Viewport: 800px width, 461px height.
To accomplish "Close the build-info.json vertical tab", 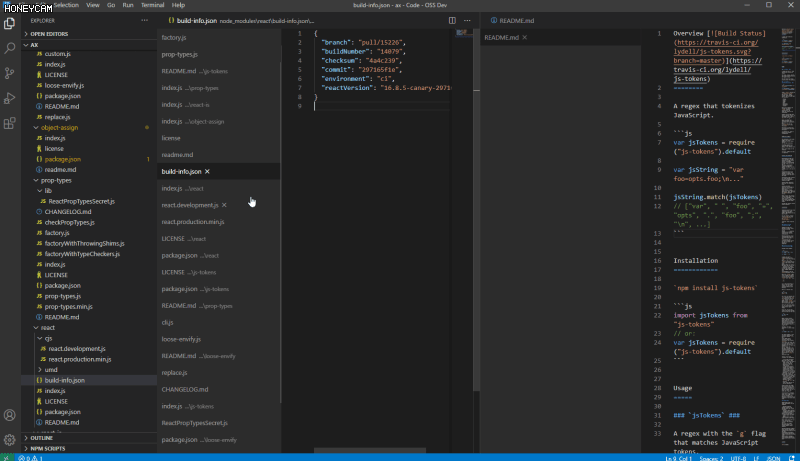I will 207,171.
